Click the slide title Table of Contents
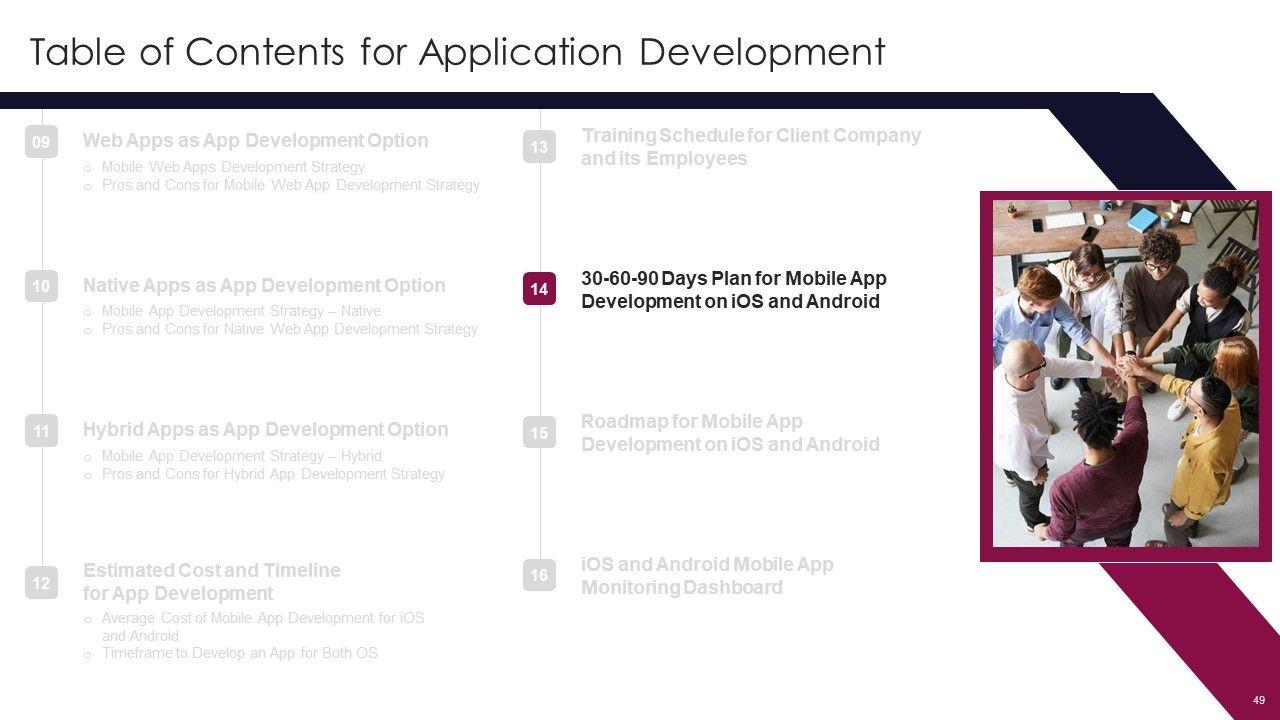 click(x=457, y=52)
